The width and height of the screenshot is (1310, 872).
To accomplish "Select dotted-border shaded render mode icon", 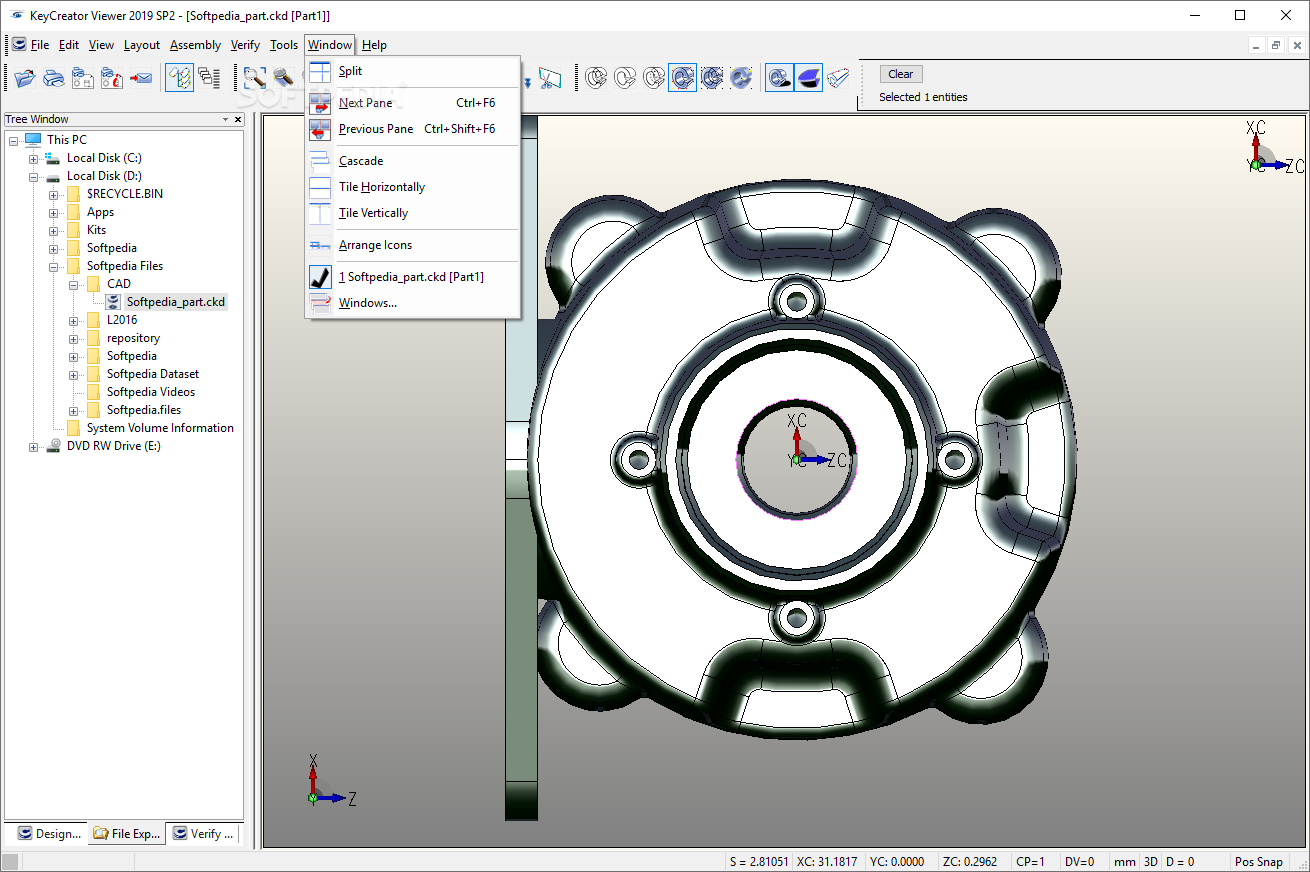I will tap(712, 77).
